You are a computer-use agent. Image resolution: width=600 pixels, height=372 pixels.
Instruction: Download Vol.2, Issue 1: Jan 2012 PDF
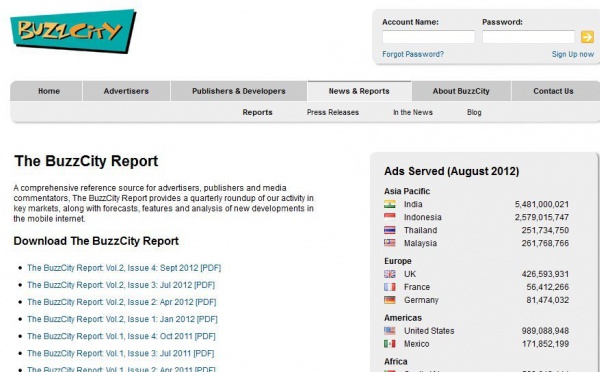click(122, 319)
